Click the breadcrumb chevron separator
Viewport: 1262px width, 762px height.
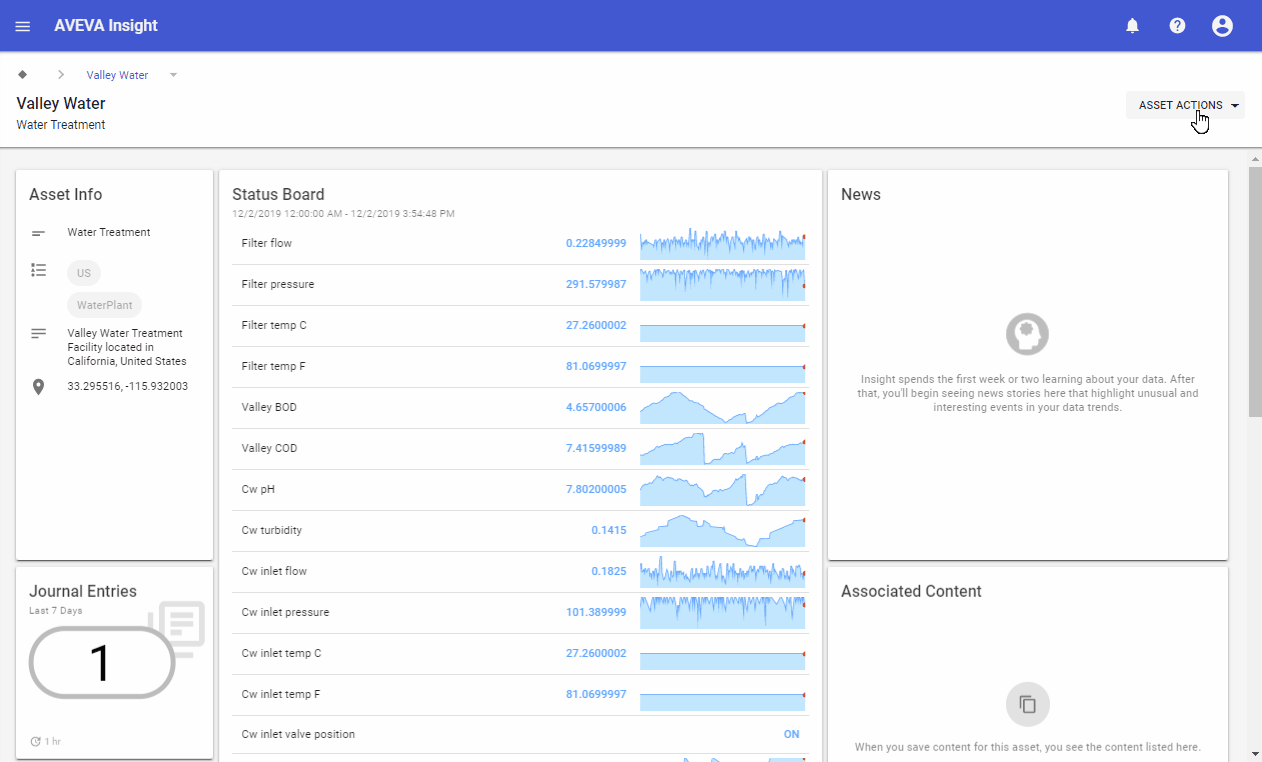coord(60,75)
